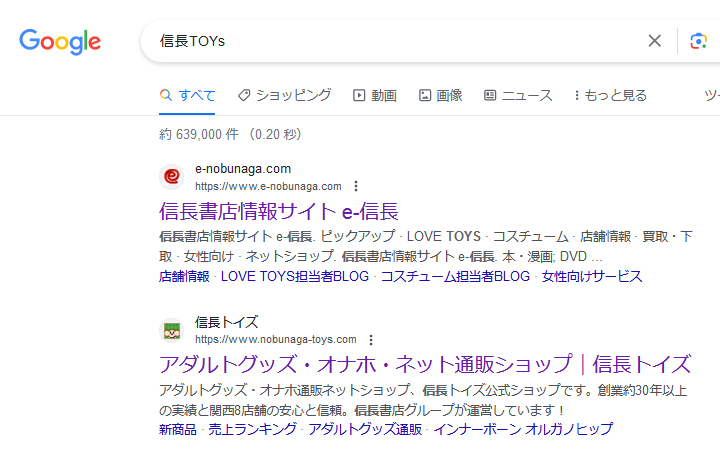This screenshot has width=720, height=455.
Task: Open the インナーボーン オルガノヒップ sitelink
Action: (x=523, y=430)
